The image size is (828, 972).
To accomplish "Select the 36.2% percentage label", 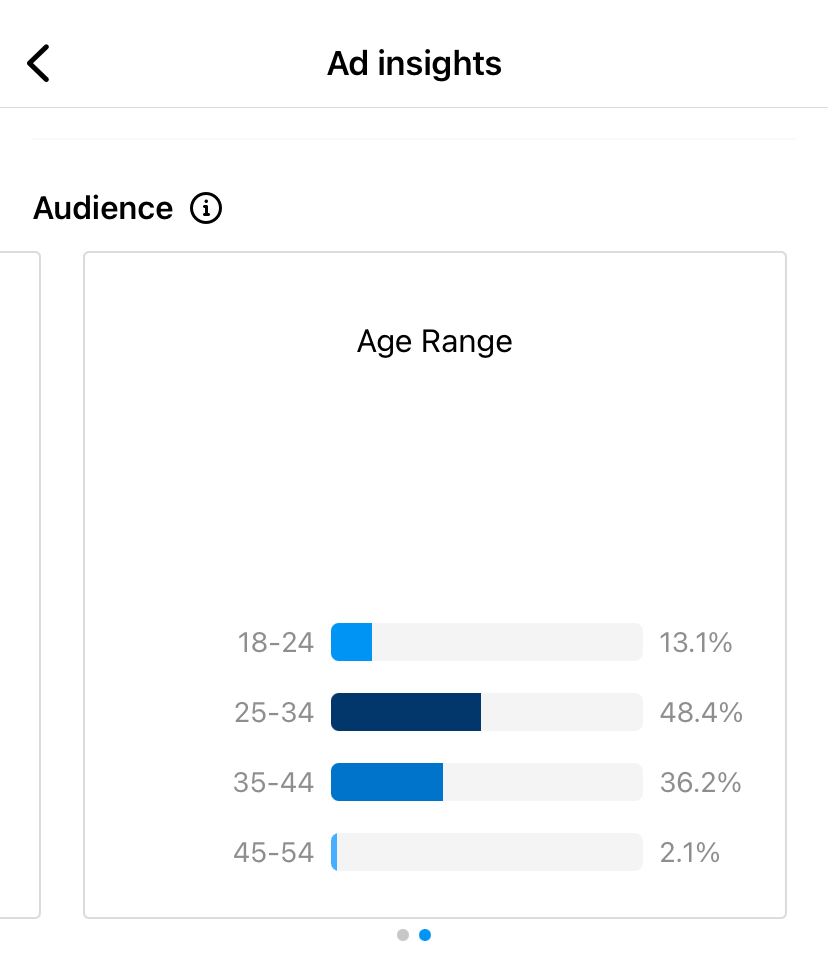I will [700, 782].
